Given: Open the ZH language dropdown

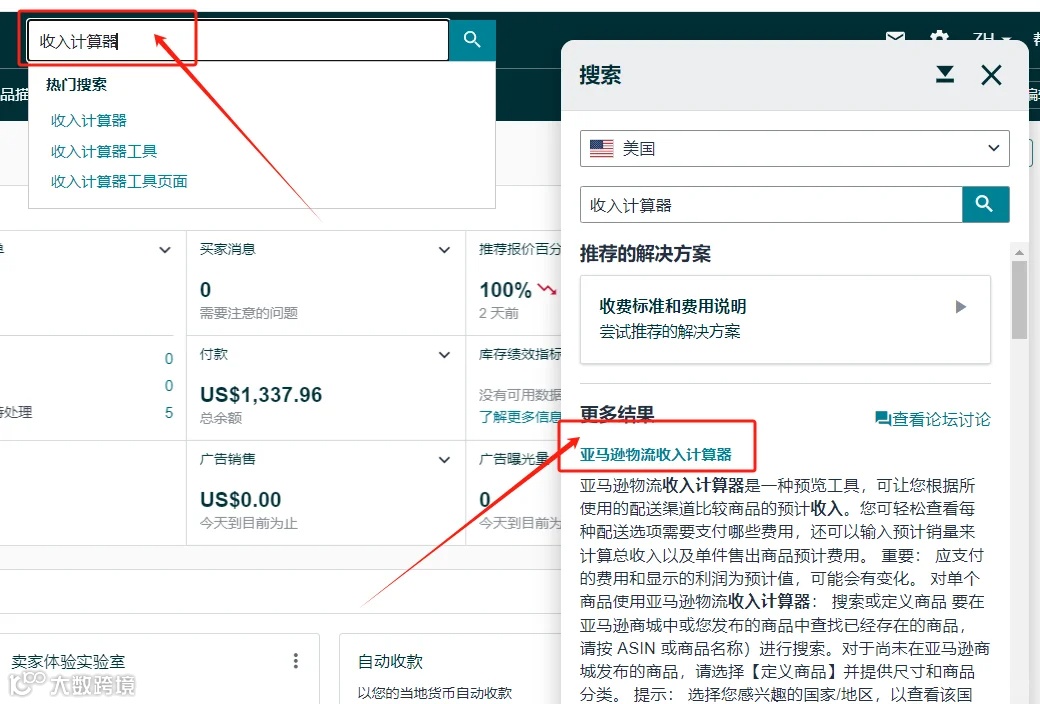Looking at the screenshot, I should [x=992, y=38].
